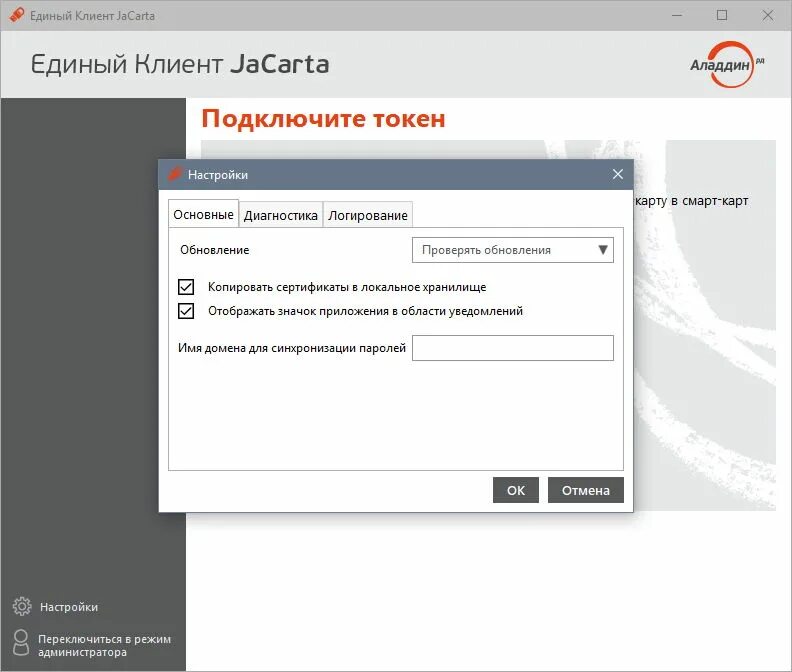Click the Обновление label
792x672 pixels.
click(x=215, y=250)
